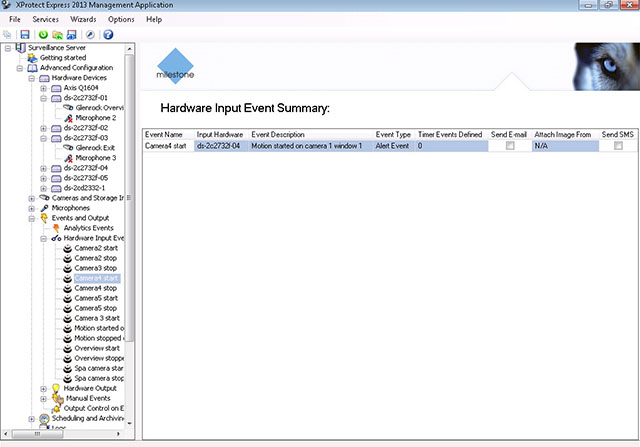Open the Services menu

click(x=45, y=19)
